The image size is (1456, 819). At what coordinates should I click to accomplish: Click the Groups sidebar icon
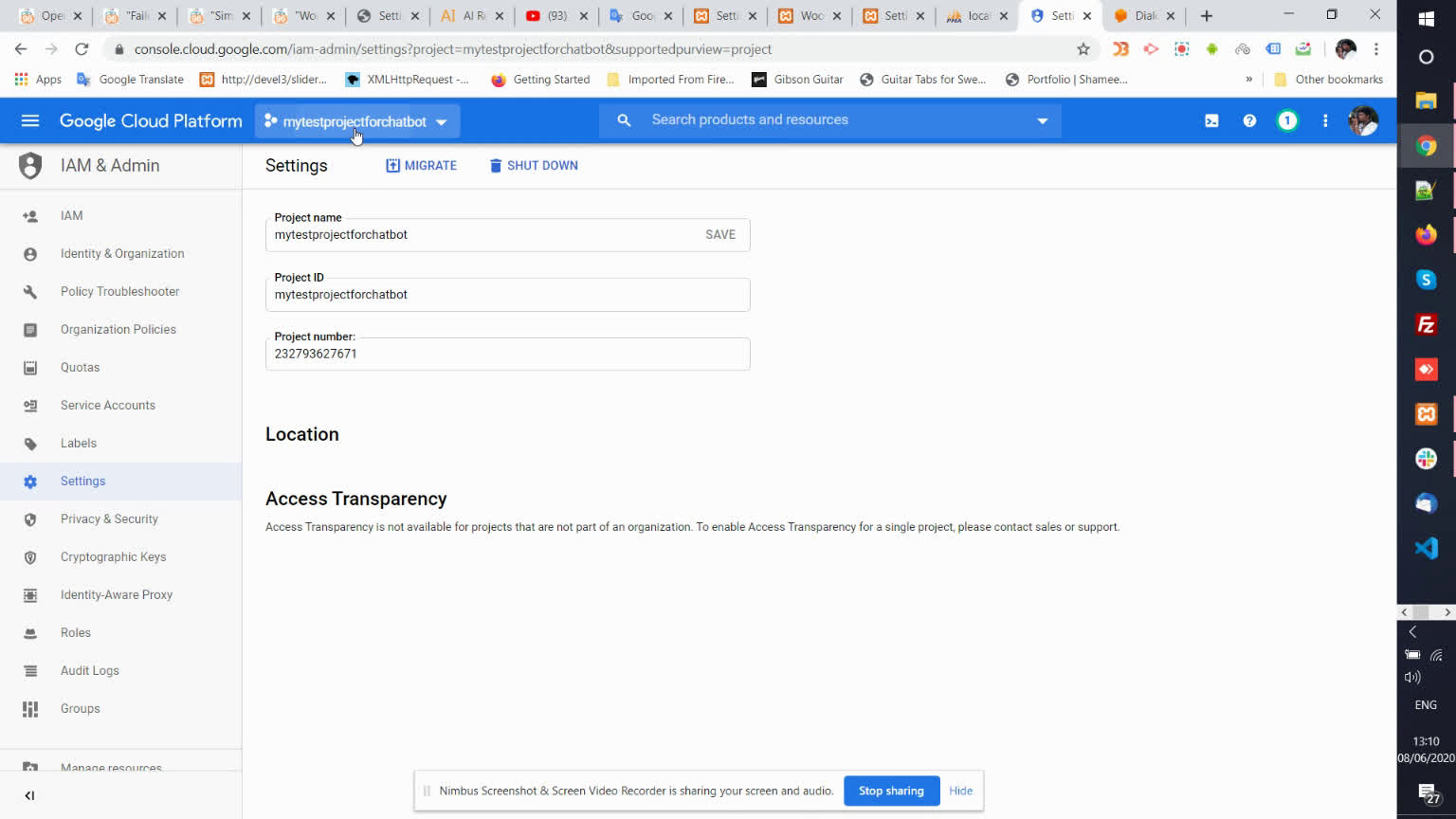click(x=30, y=709)
